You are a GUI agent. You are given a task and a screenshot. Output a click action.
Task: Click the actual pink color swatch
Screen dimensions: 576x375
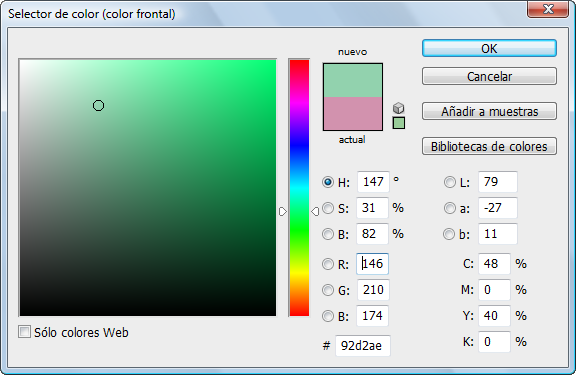353,113
